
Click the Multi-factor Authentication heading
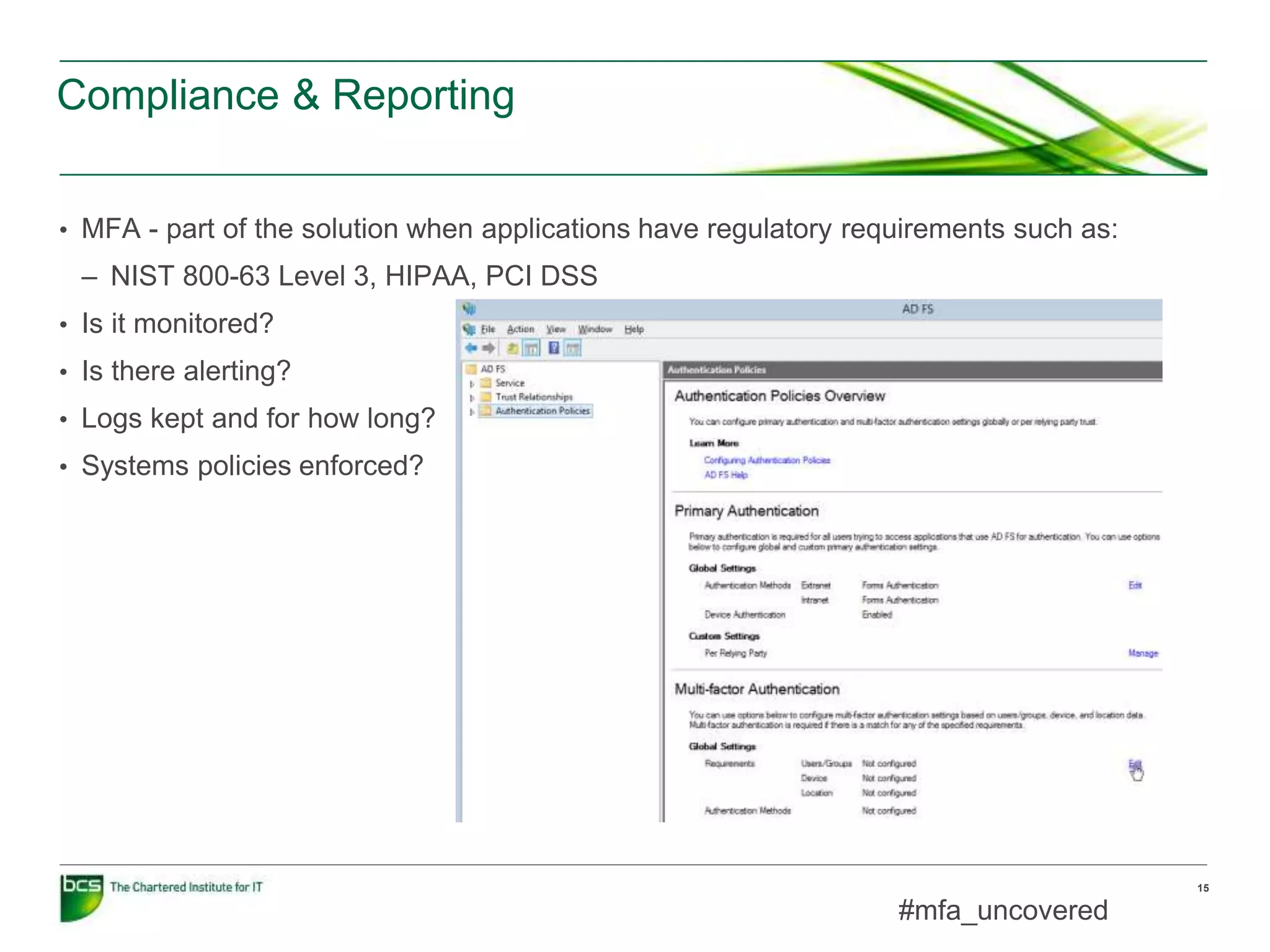757,689
